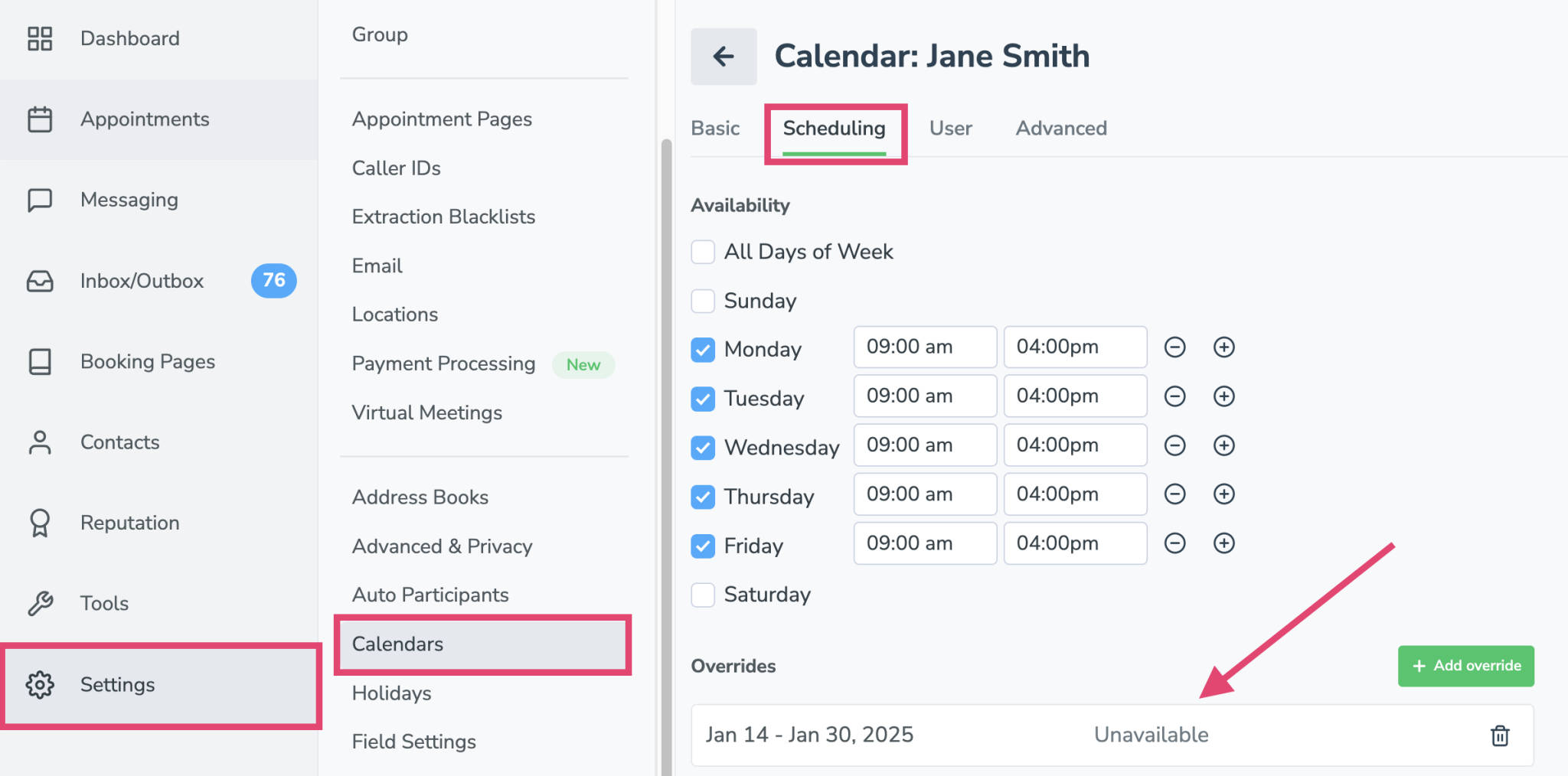
Task: Click the Add override button
Action: pyautogui.click(x=1465, y=666)
